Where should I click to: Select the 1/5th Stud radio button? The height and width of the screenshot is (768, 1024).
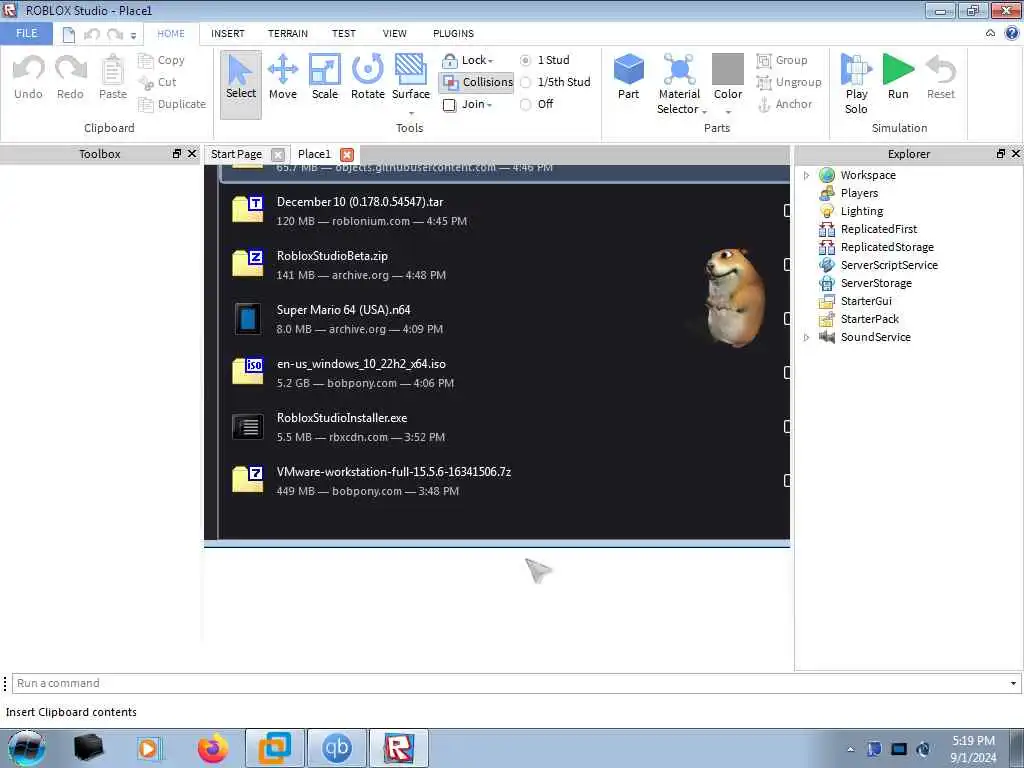526,82
